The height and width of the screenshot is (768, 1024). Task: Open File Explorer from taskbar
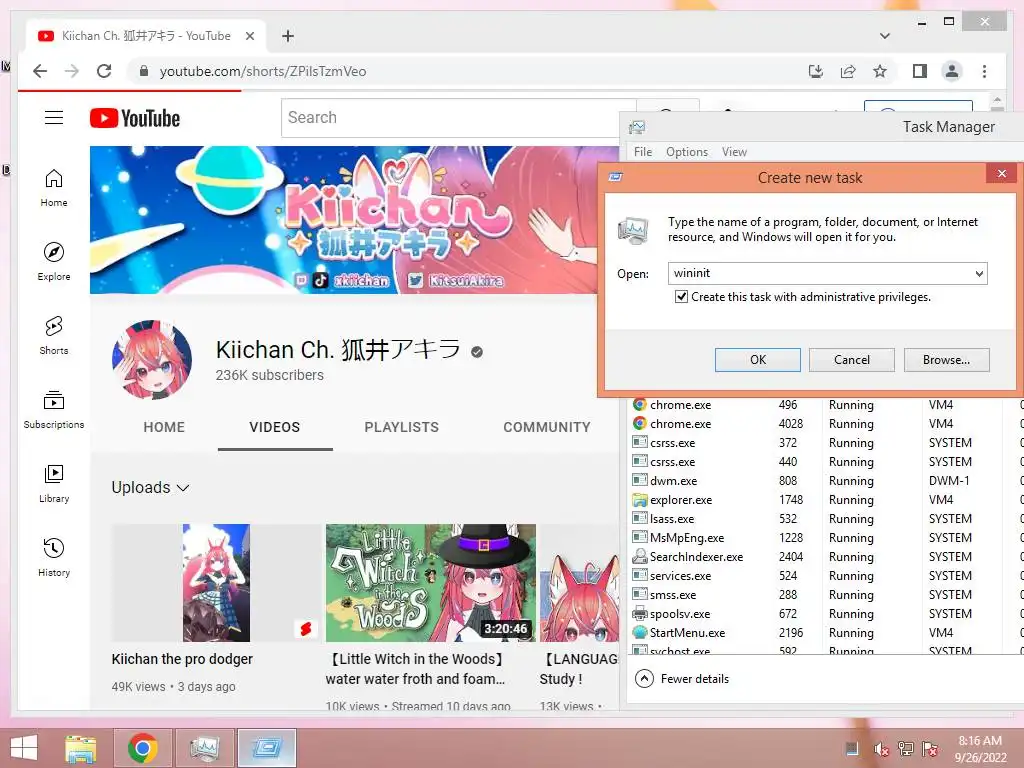click(x=81, y=748)
